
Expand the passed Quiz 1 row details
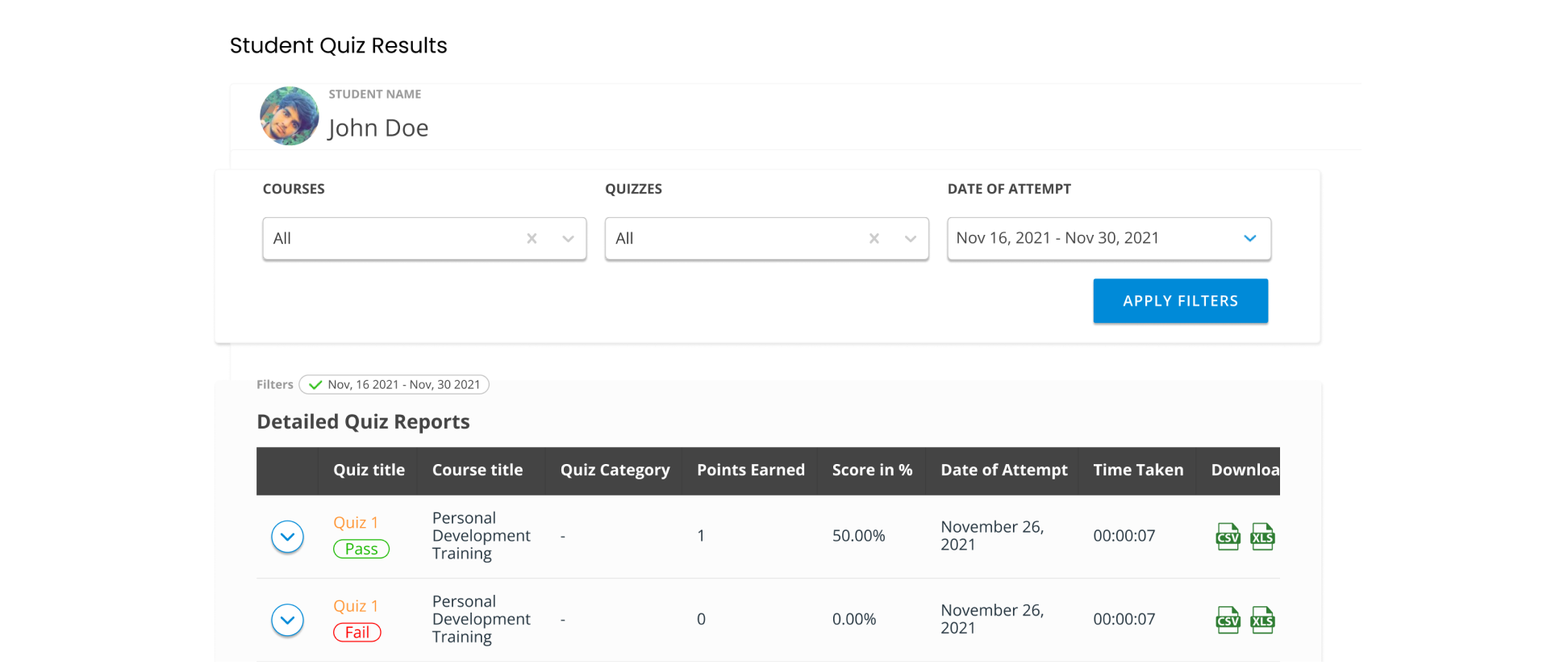point(287,537)
